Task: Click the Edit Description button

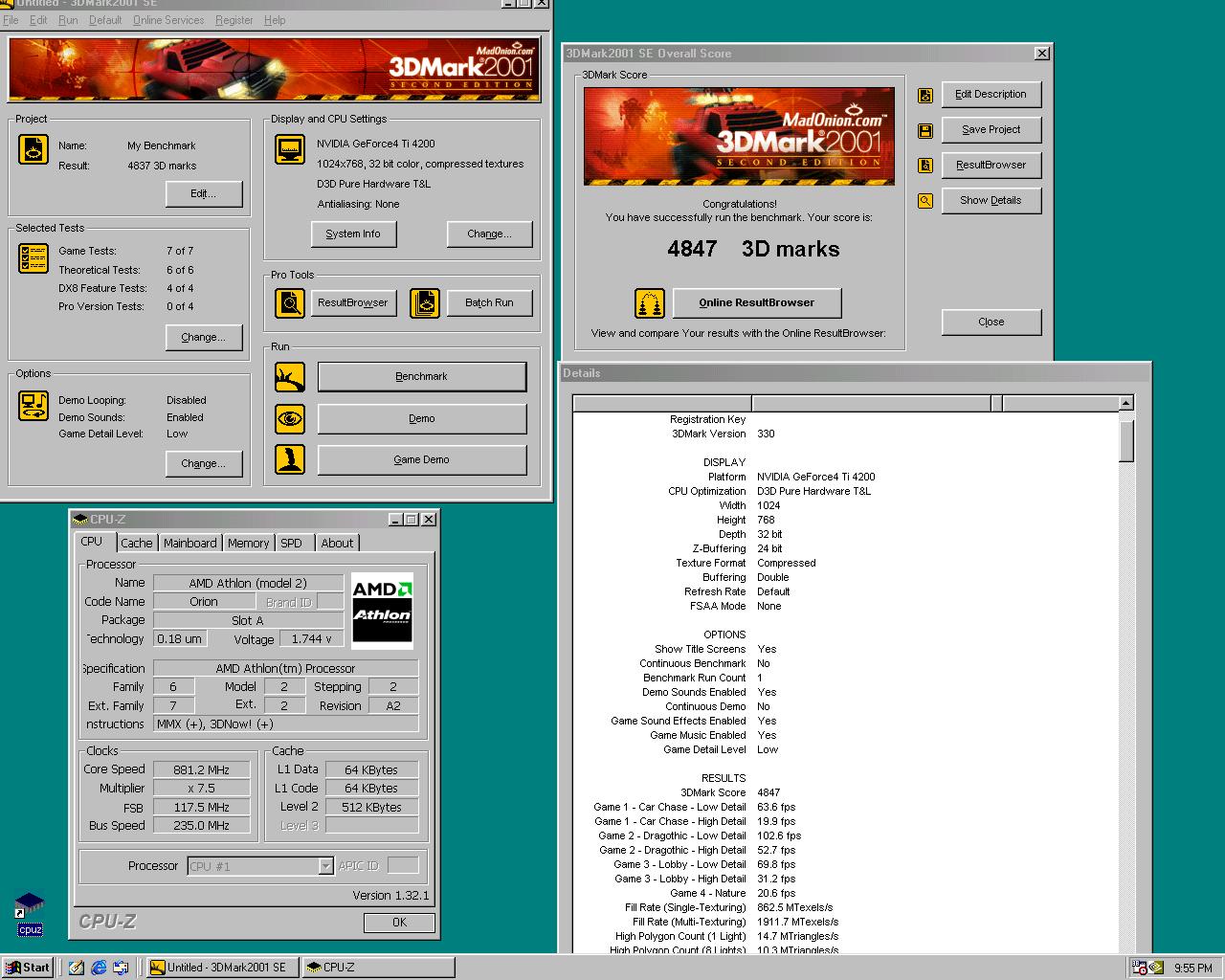Action: pyautogui.click(x=991, y=95)
